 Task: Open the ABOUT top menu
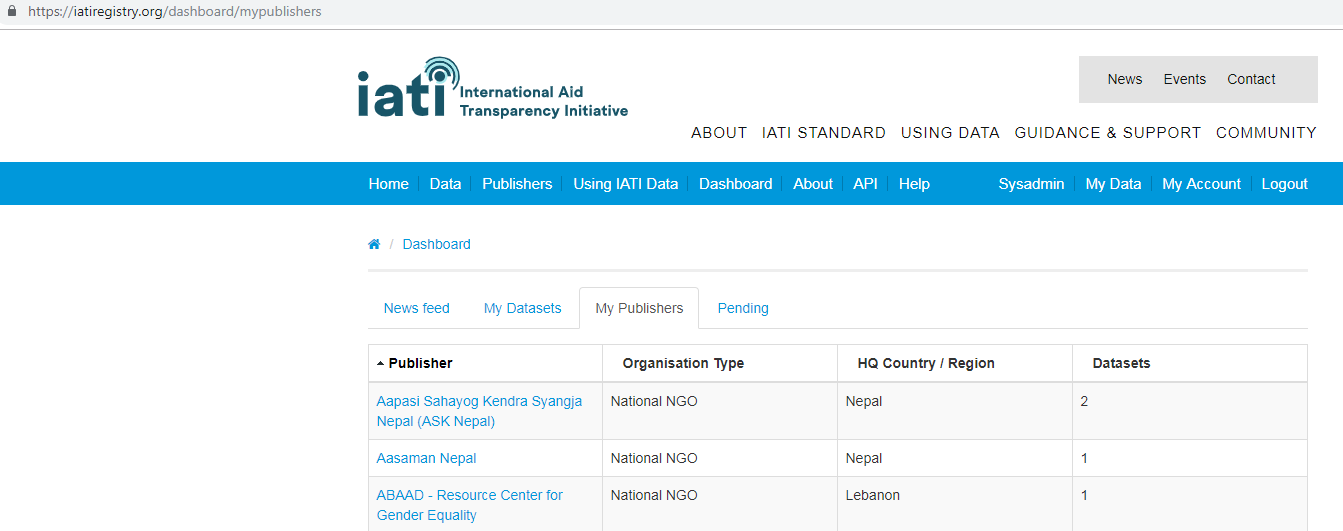(x=719, y=133)
